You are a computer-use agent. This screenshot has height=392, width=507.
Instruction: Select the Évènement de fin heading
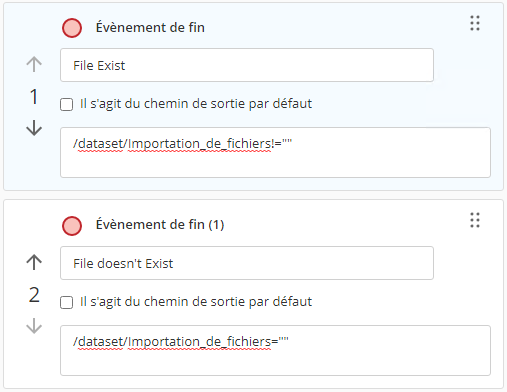pos(150,27)
